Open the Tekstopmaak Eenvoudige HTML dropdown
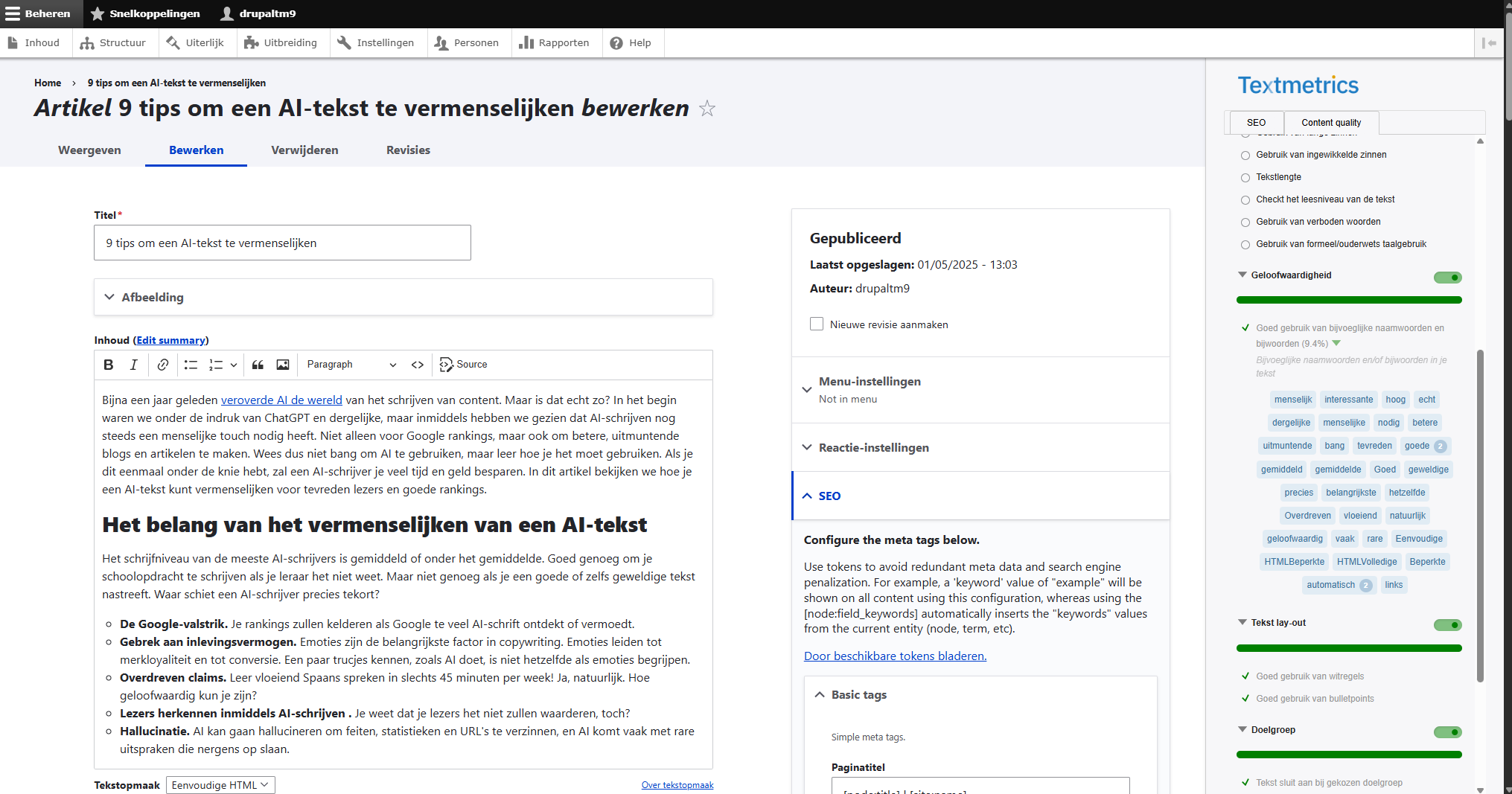 (x=220, y=785)
